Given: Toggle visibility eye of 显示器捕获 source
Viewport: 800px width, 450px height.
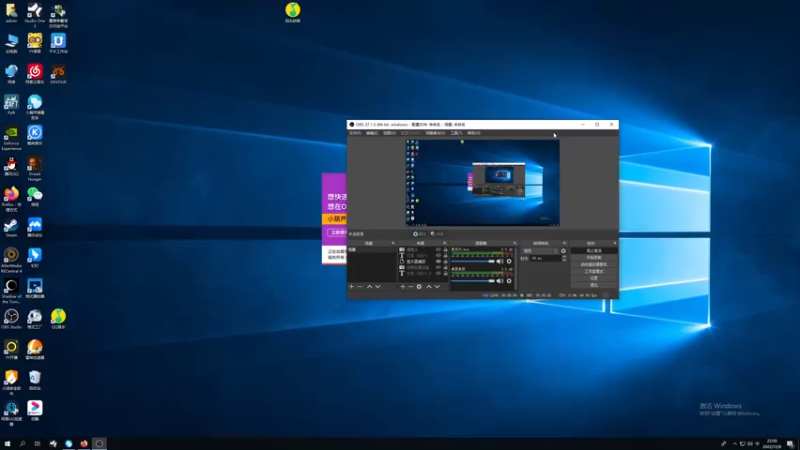Looking at the screenshot, I should click(x=438, y=261).
